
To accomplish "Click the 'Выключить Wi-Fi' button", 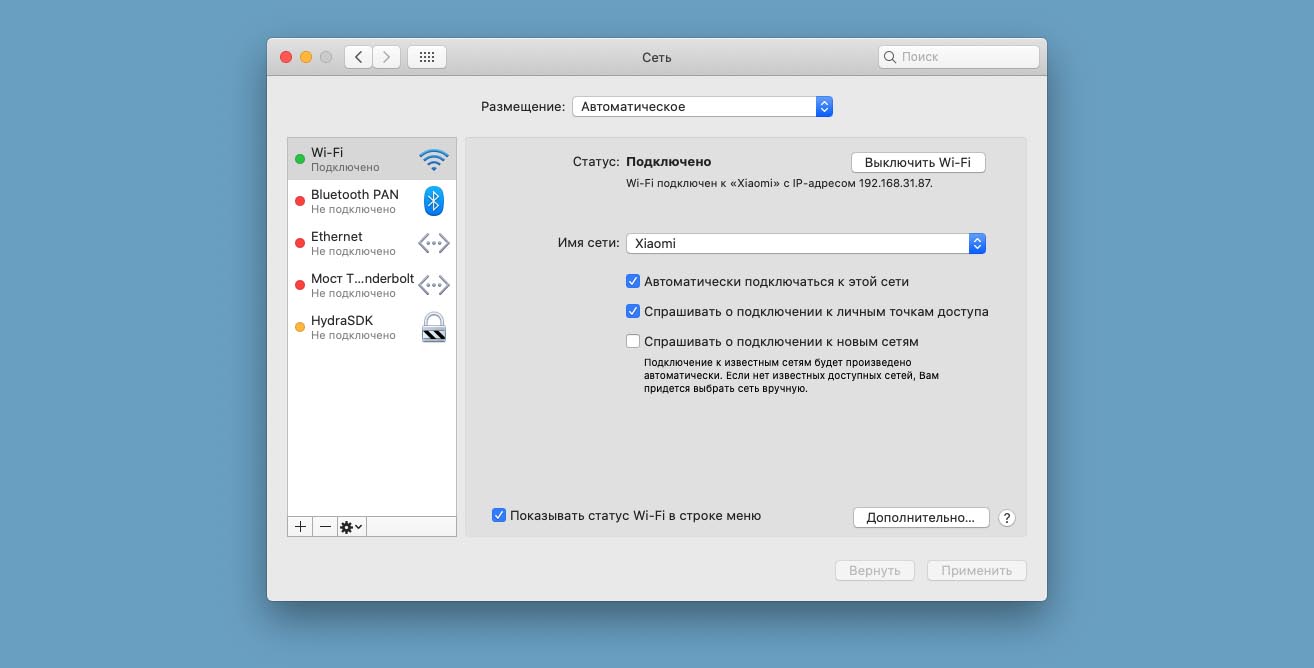I will click(918, 162).
